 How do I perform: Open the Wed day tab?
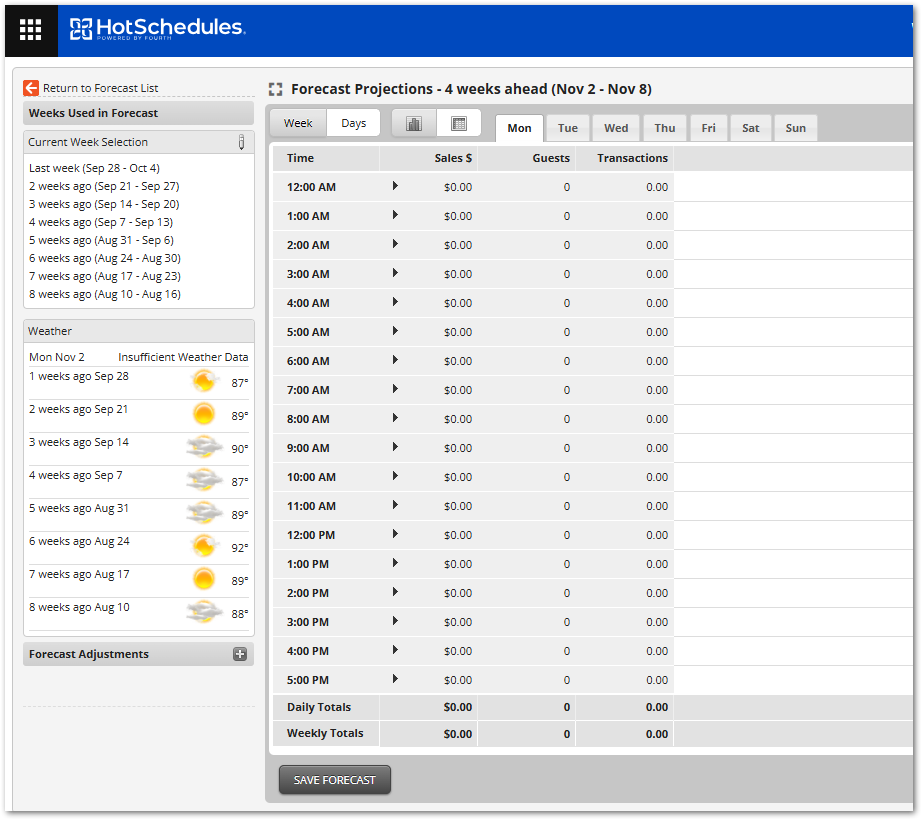click(x=616, y=128)
